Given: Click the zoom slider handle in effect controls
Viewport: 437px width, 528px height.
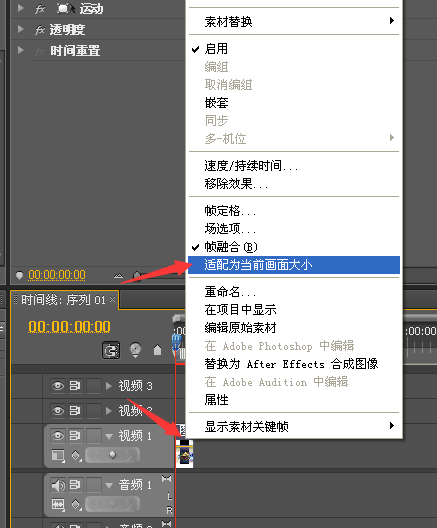Looking at the screenshot, I should pos(137,275).
